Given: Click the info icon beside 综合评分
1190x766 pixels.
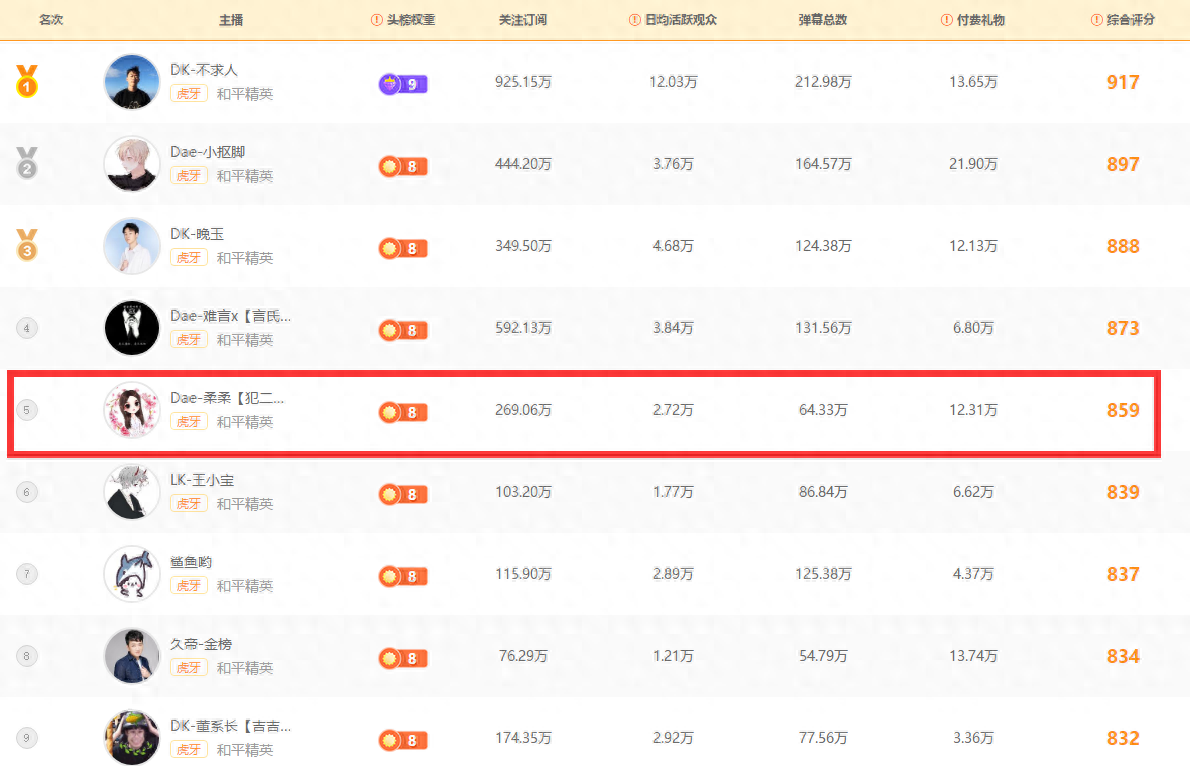Looking at the screenshot, I should (1097, 20).
